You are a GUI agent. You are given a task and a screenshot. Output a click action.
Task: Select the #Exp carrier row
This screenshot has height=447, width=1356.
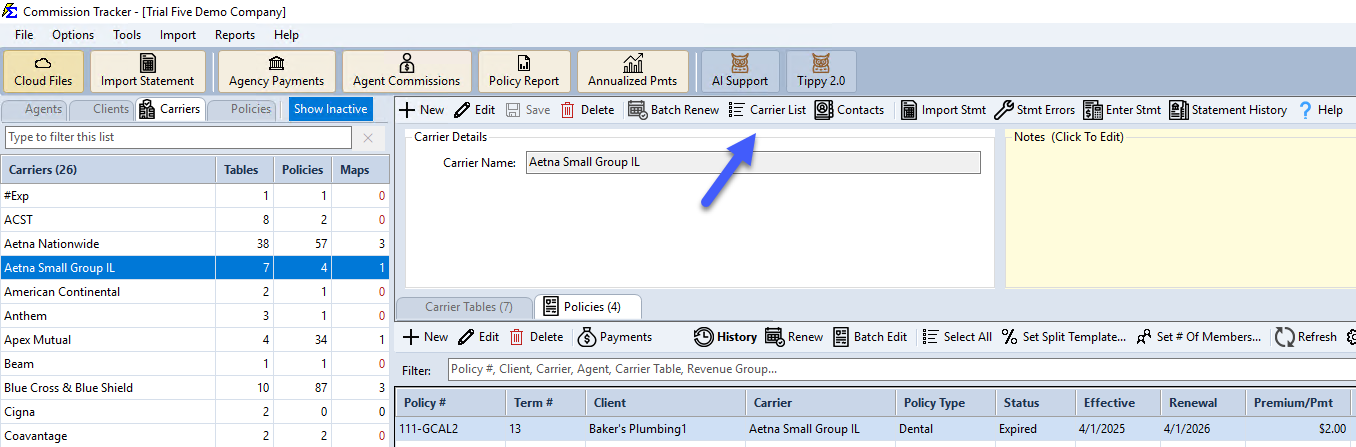195,196
